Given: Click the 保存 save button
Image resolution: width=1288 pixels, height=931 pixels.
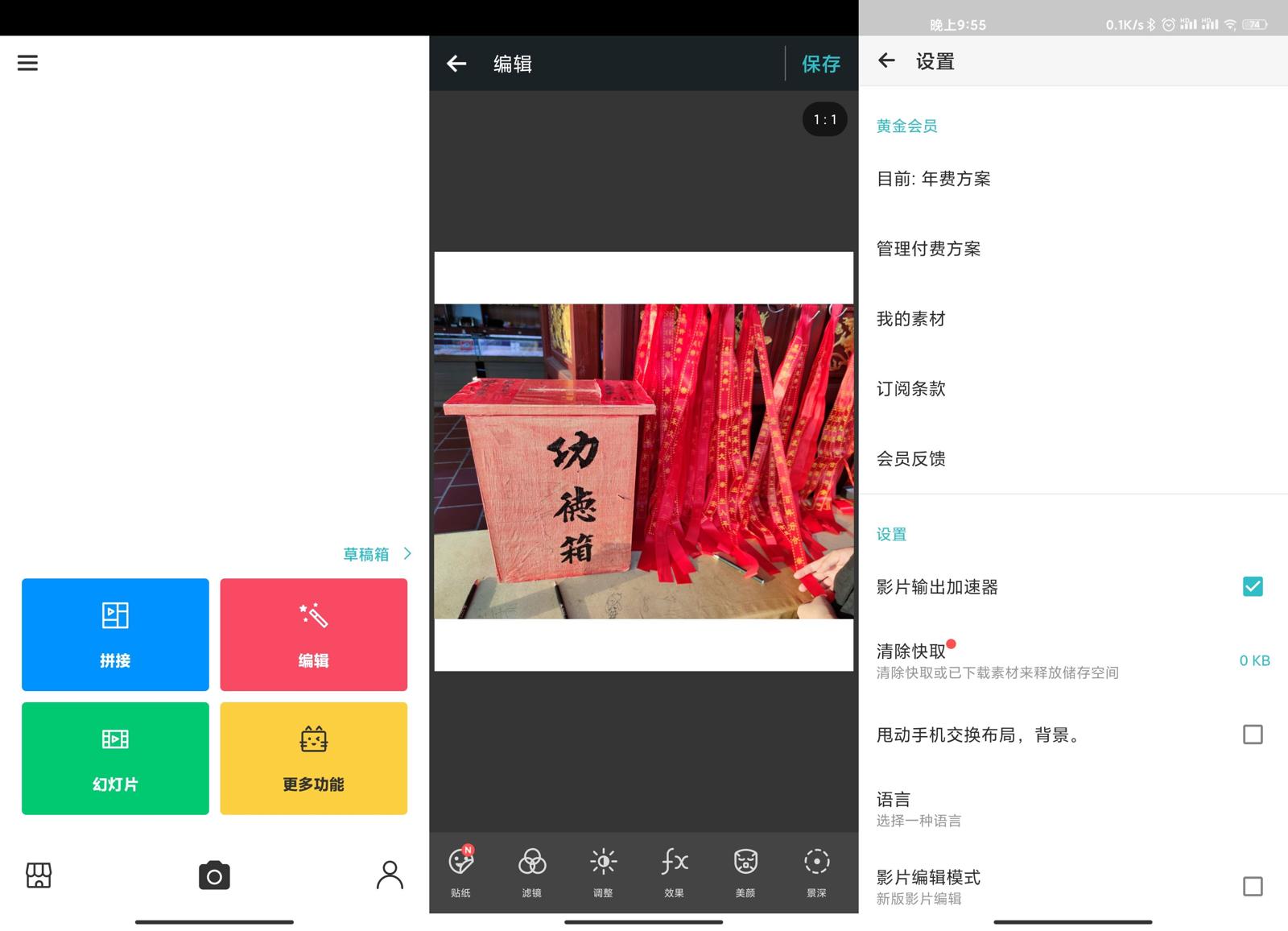Looking at the screenshot, I should pos(820,63).
